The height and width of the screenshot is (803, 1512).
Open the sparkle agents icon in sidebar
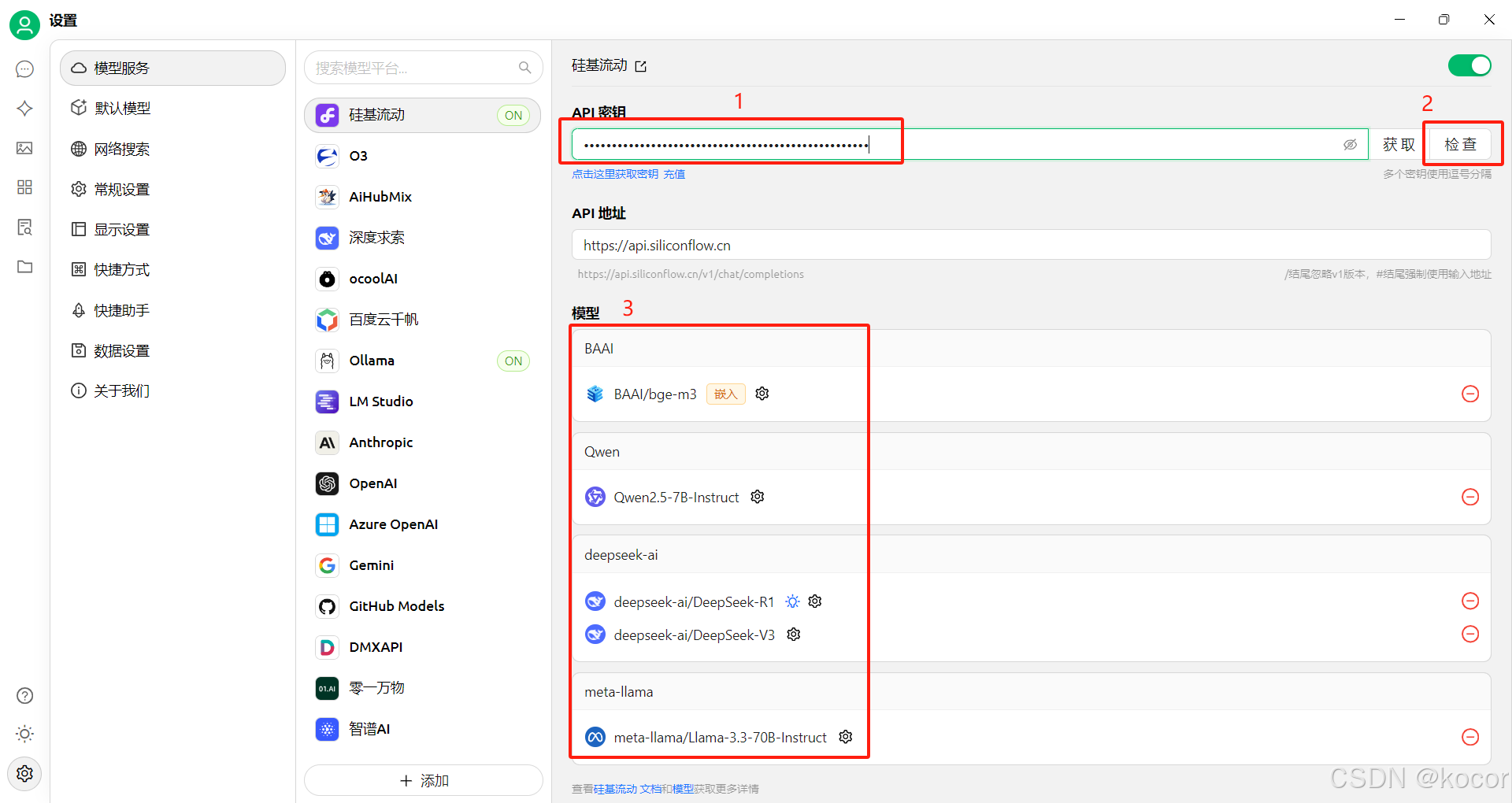click(24, 108)
